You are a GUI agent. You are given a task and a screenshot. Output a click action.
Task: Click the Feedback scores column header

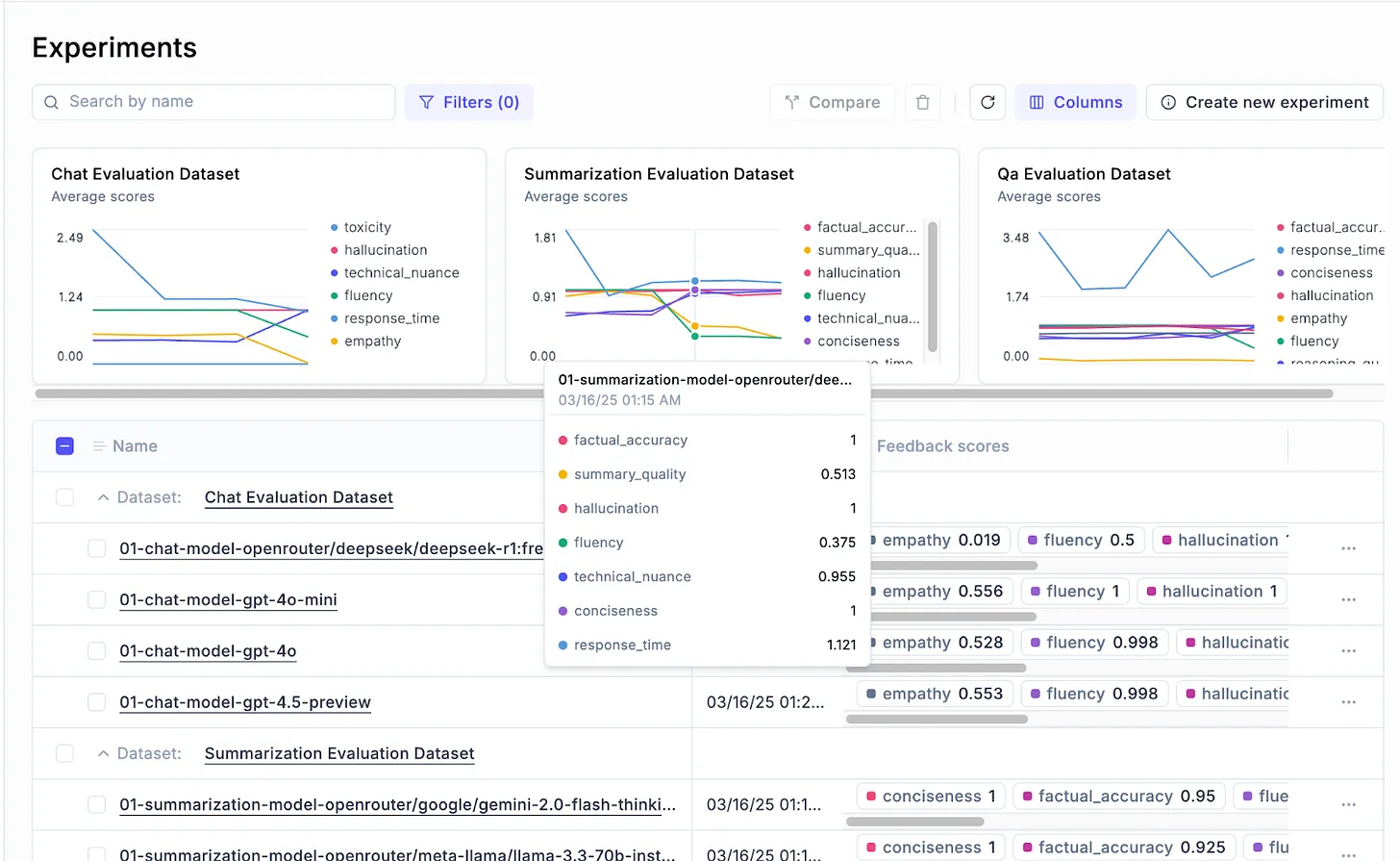[x=942, y=446]
